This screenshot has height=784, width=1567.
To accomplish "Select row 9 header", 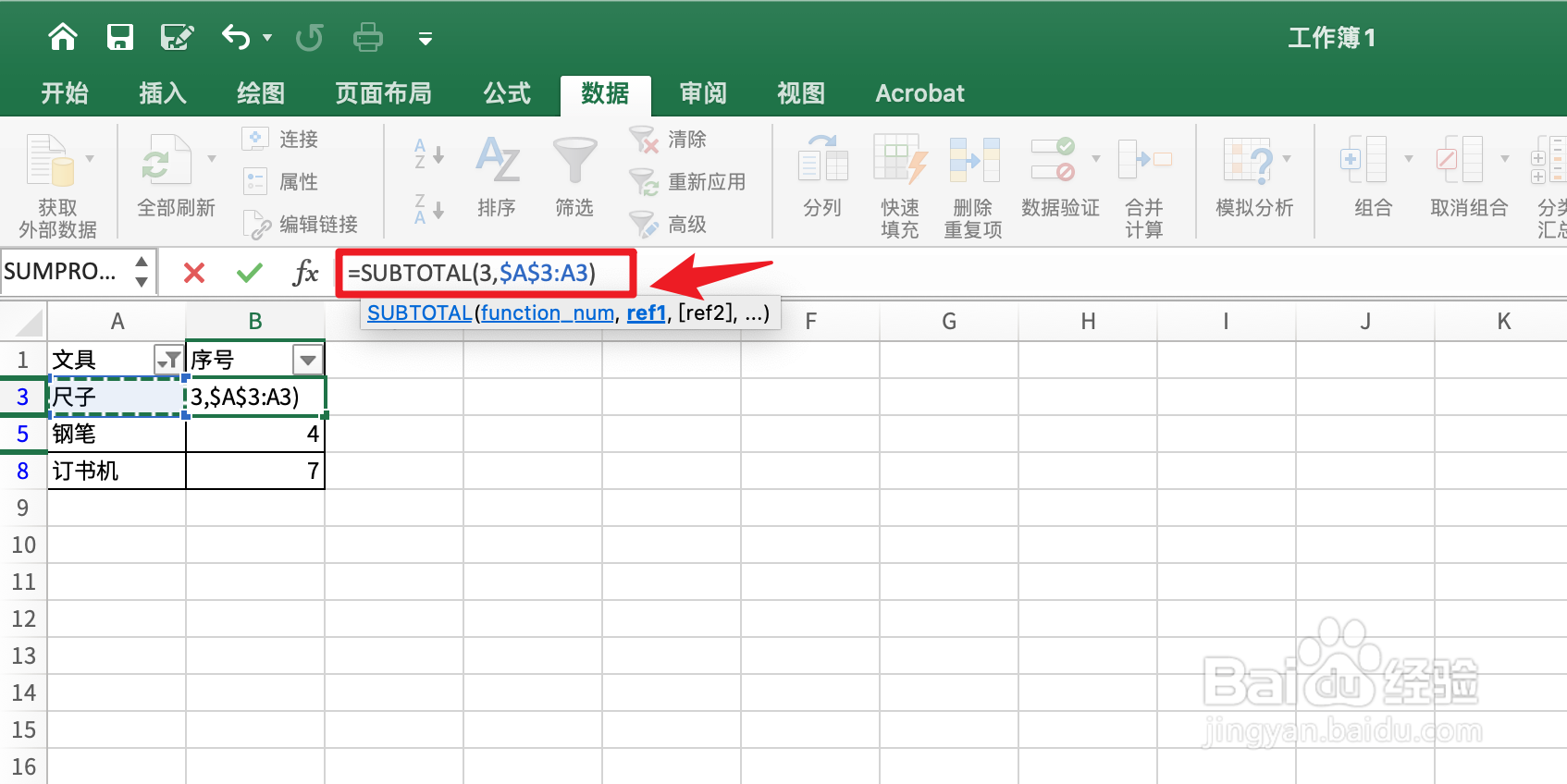I will pyautogui.click(x=23, y=508).
